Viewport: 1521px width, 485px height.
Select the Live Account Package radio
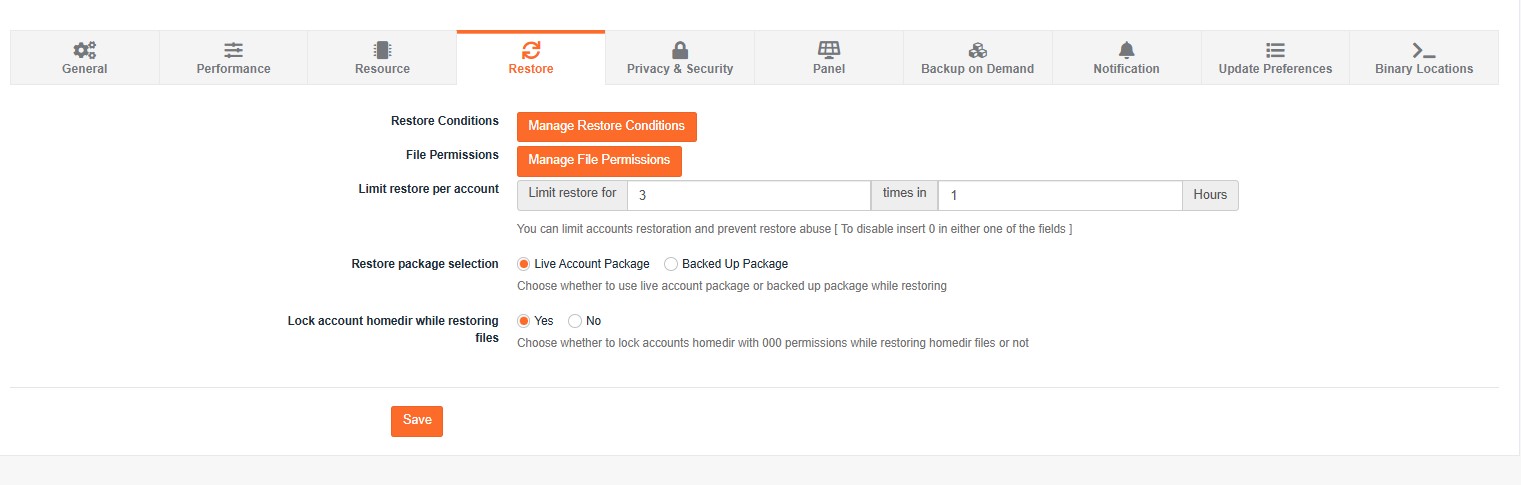524,264
